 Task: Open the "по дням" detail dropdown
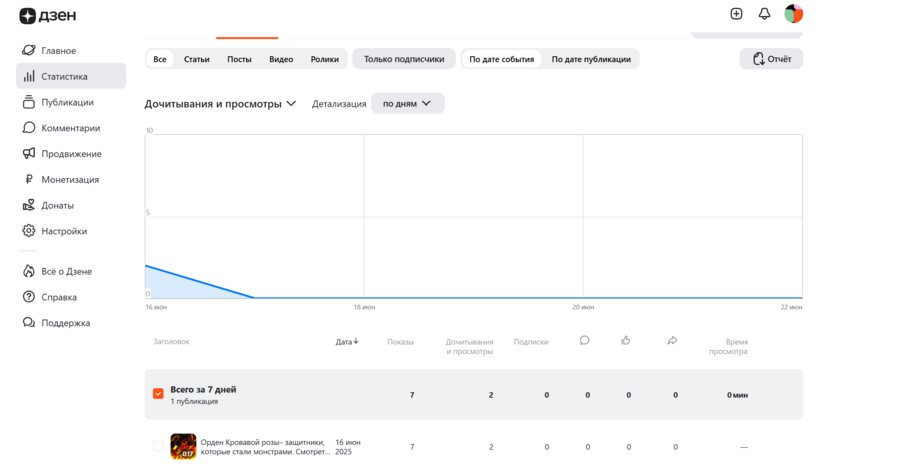(x=407, y=103)
